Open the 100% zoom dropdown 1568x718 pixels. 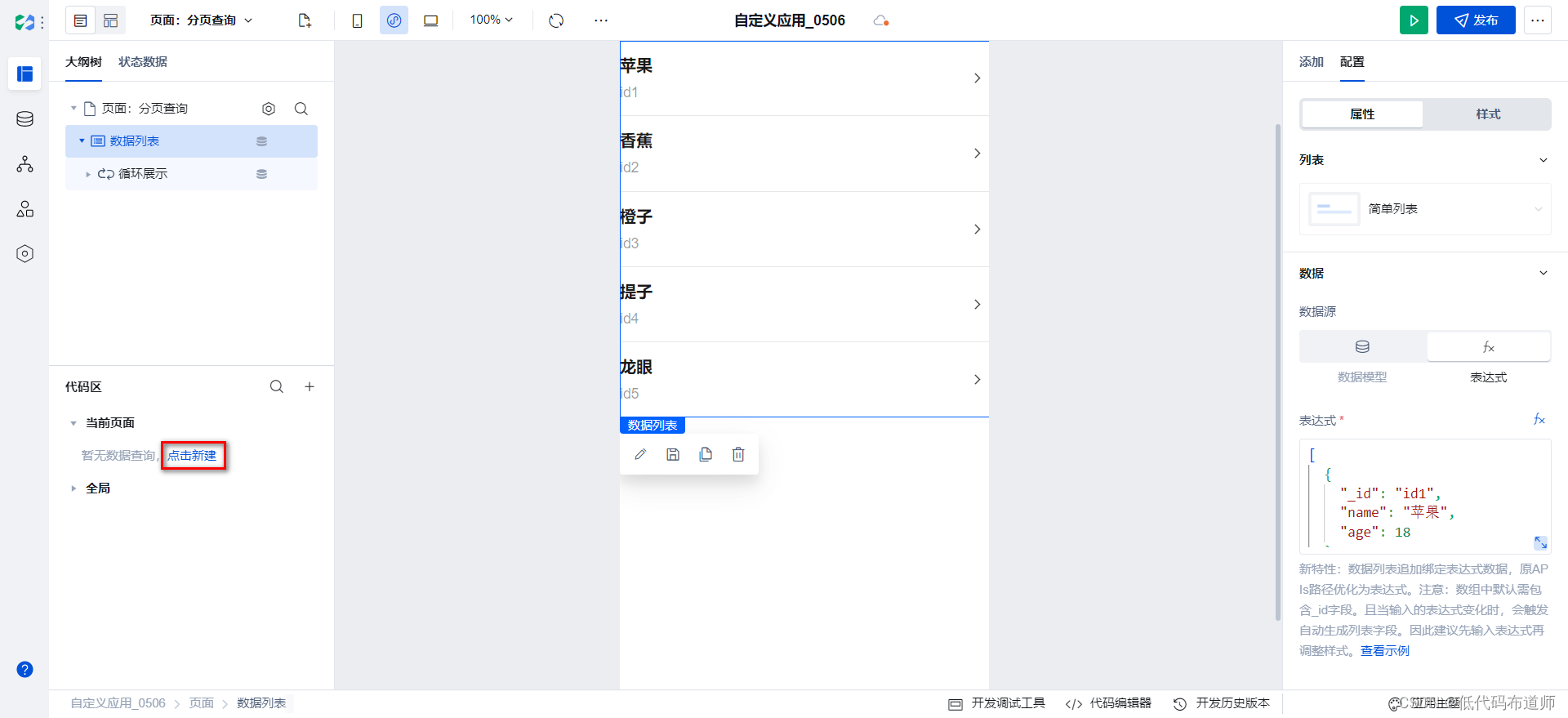[x=492, y=20]
